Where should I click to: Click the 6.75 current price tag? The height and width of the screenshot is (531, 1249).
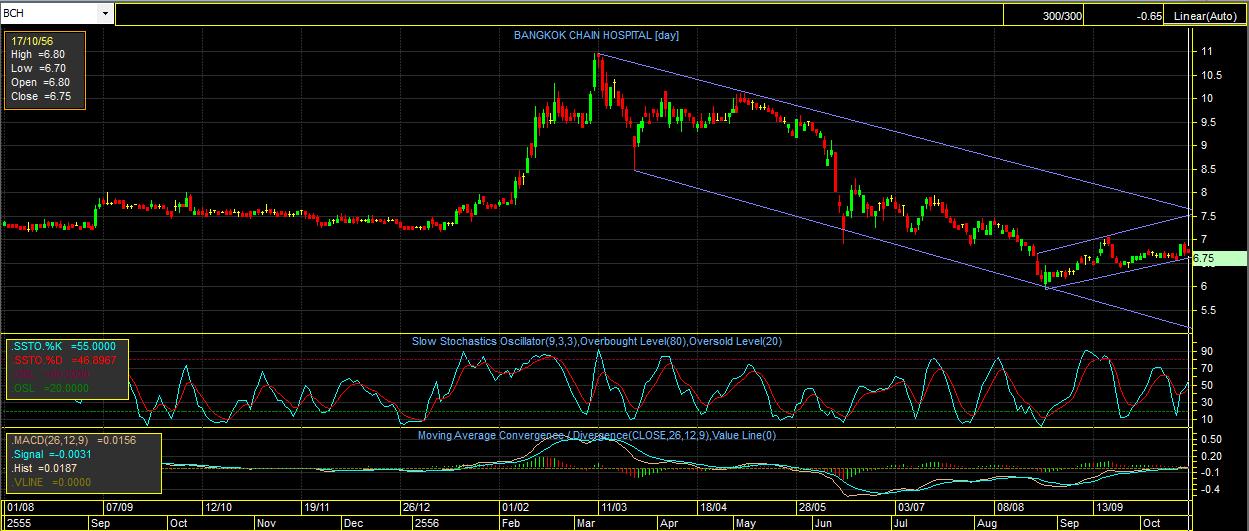1220,258
